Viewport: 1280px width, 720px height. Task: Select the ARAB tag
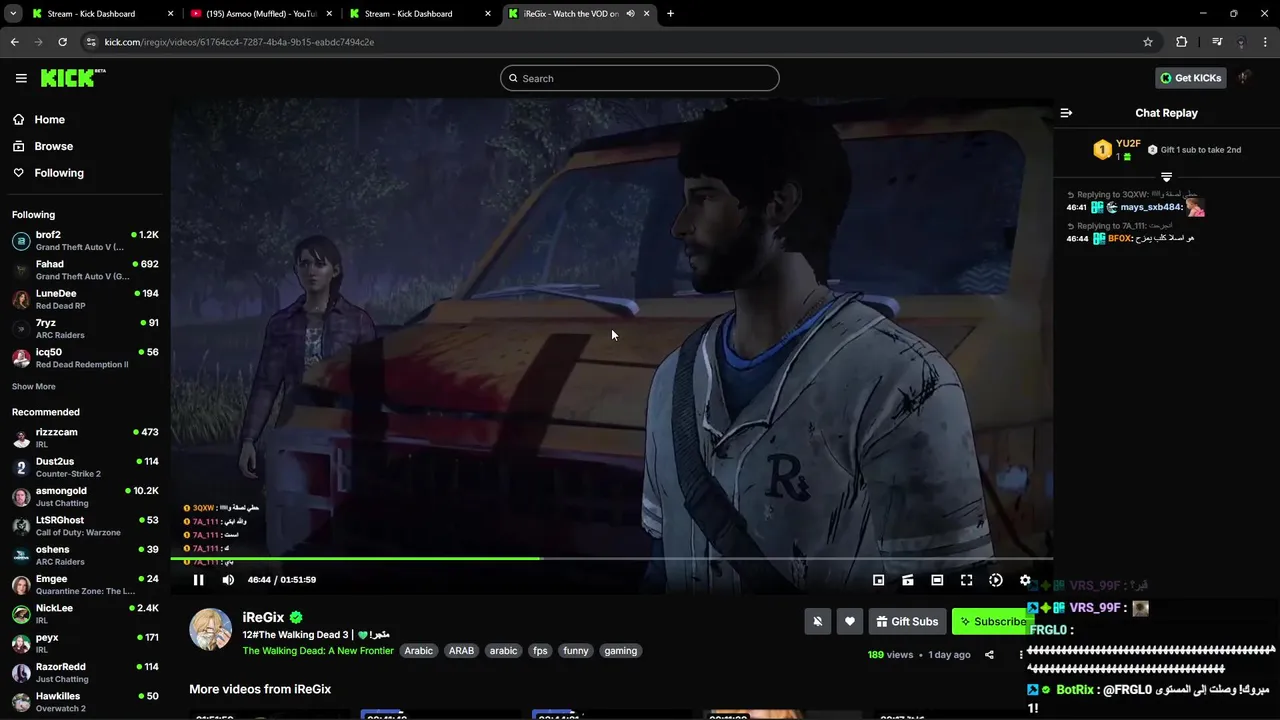point(461,651)
